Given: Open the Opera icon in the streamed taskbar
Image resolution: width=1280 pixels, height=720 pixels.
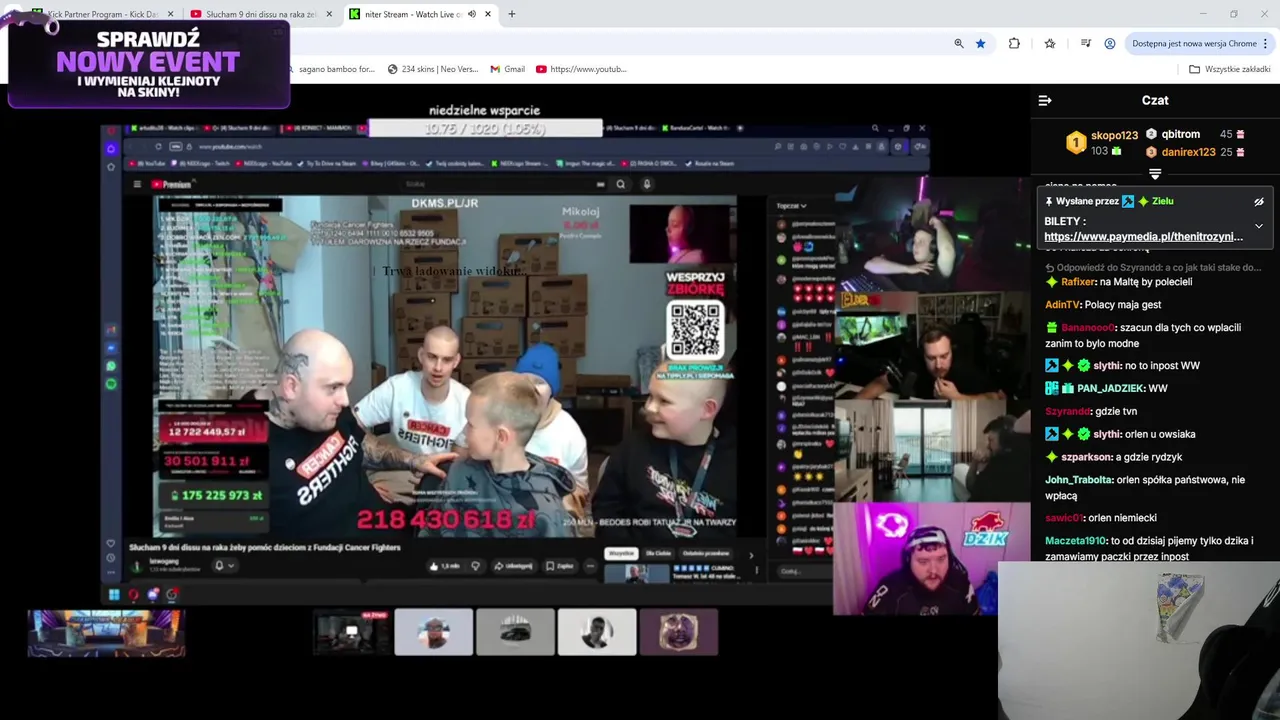Looking at the screenshot, I should click(133, 595).
